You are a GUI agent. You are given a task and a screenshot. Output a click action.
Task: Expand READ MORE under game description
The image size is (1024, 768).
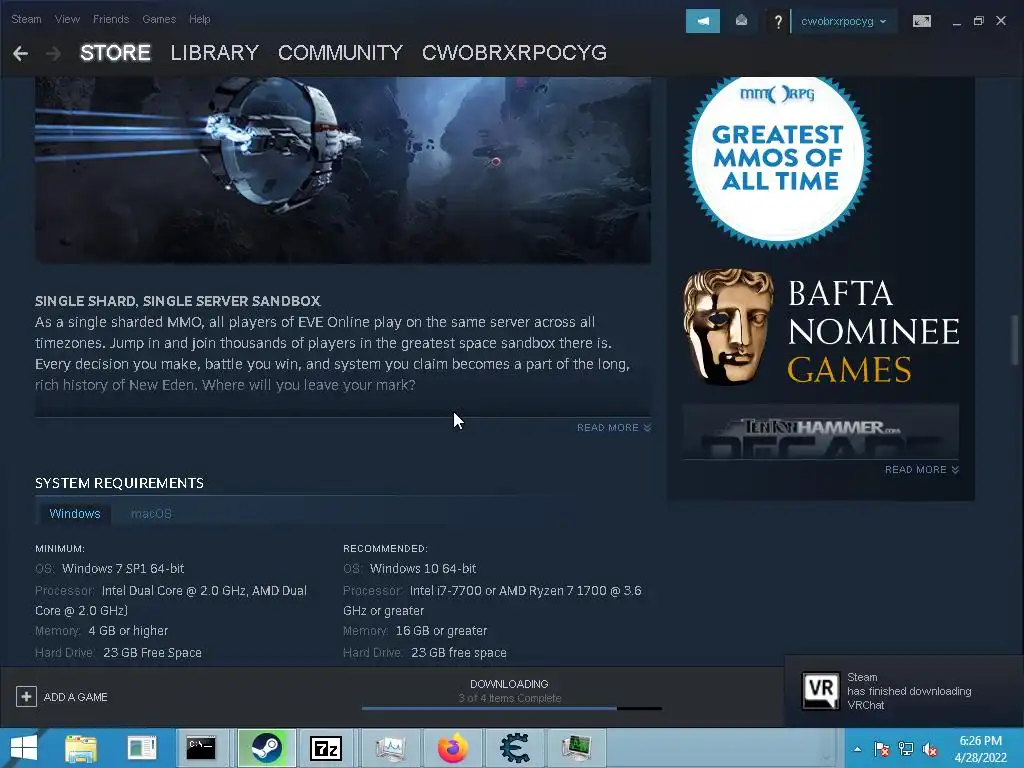coord(614,428)
